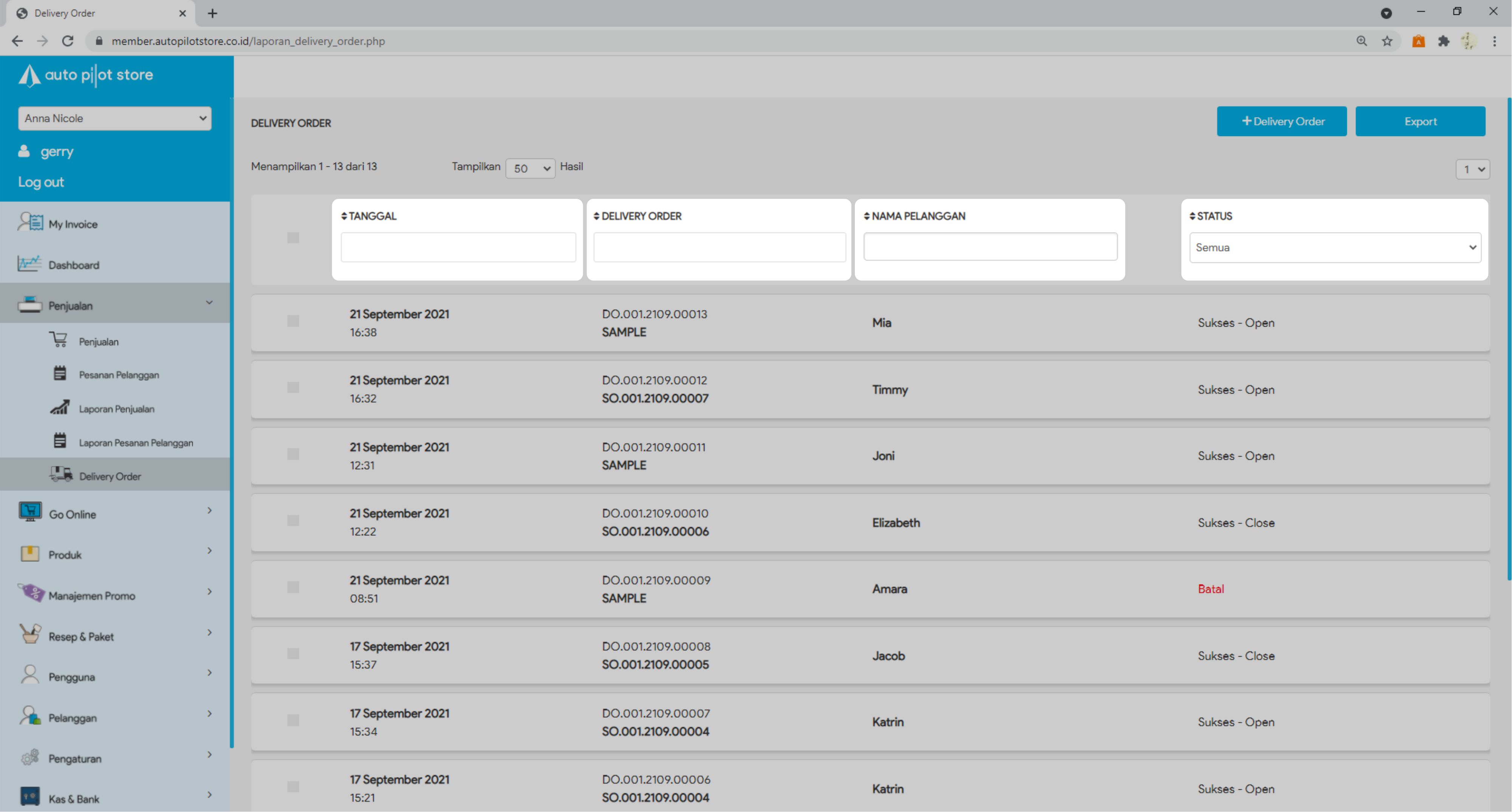Click the + Delivery Order button
The height and width of the screenshot is (812, 1512).
1281,122
